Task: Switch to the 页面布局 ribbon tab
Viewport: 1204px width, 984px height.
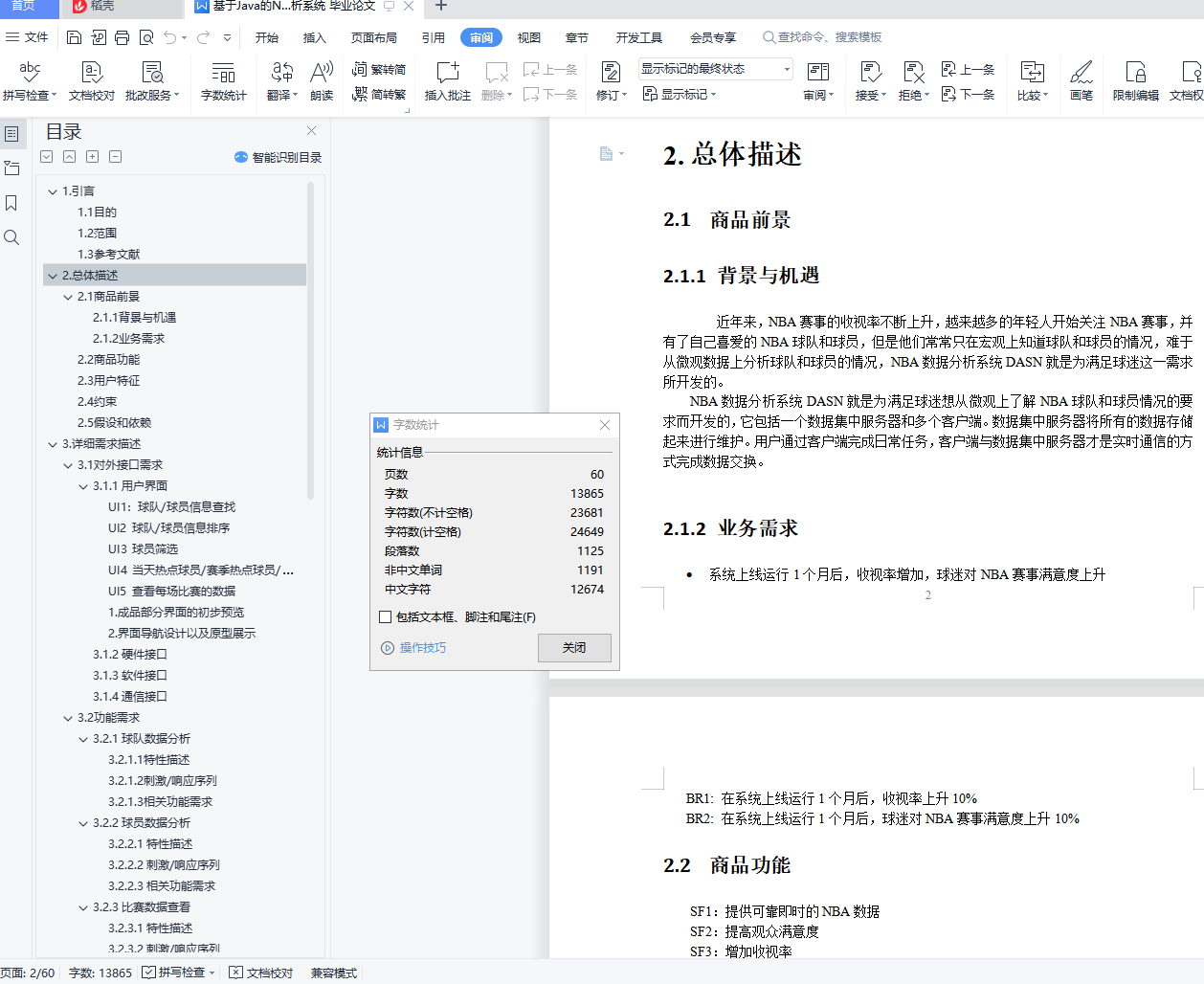Action: pyautogui.click(x=374, y=37)
